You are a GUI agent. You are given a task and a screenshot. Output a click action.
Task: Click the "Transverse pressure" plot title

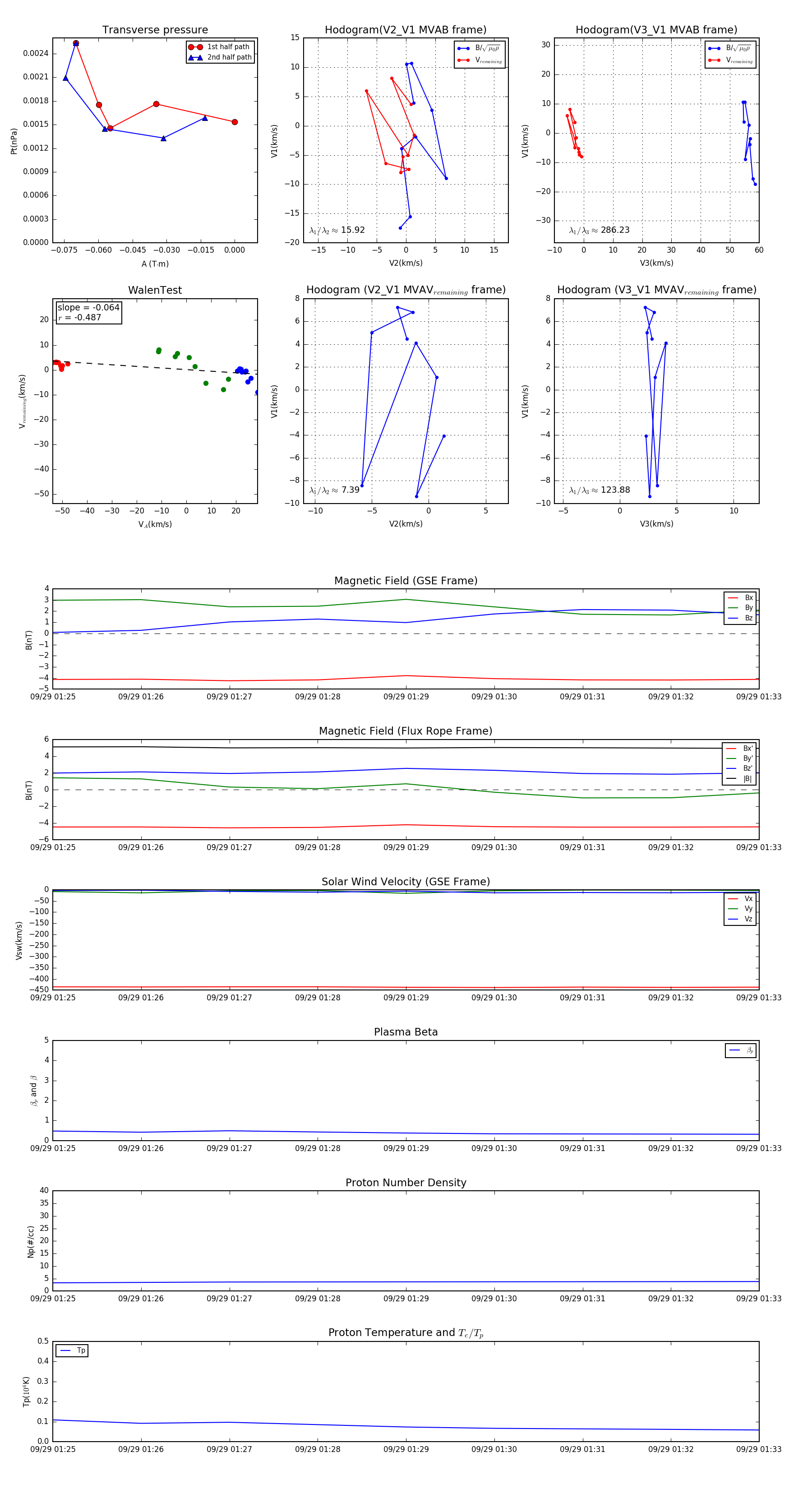[x=155, y=30]
